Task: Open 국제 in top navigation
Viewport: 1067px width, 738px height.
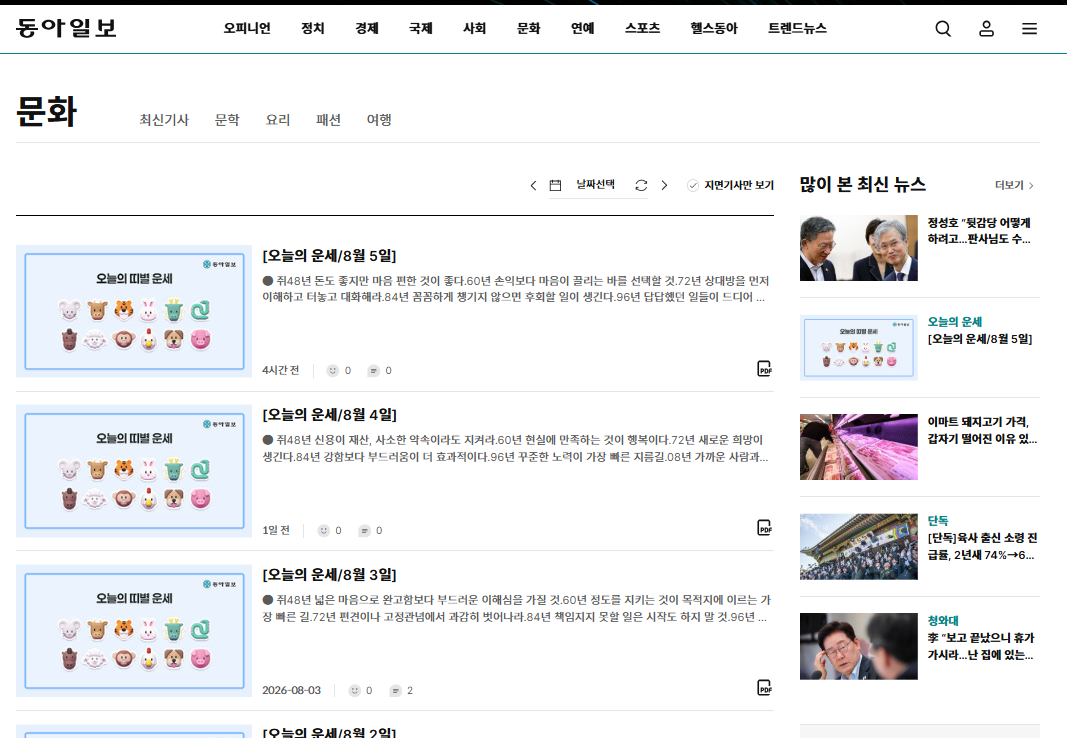Action: (421, 29)
